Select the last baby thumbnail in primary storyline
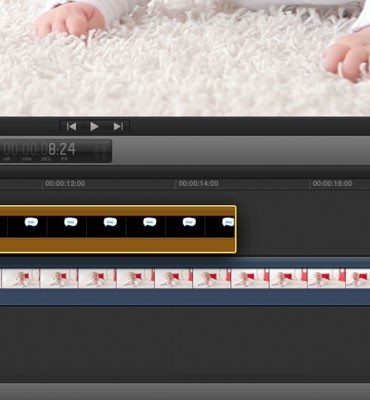The image size is (370, 400). point(358,278)
